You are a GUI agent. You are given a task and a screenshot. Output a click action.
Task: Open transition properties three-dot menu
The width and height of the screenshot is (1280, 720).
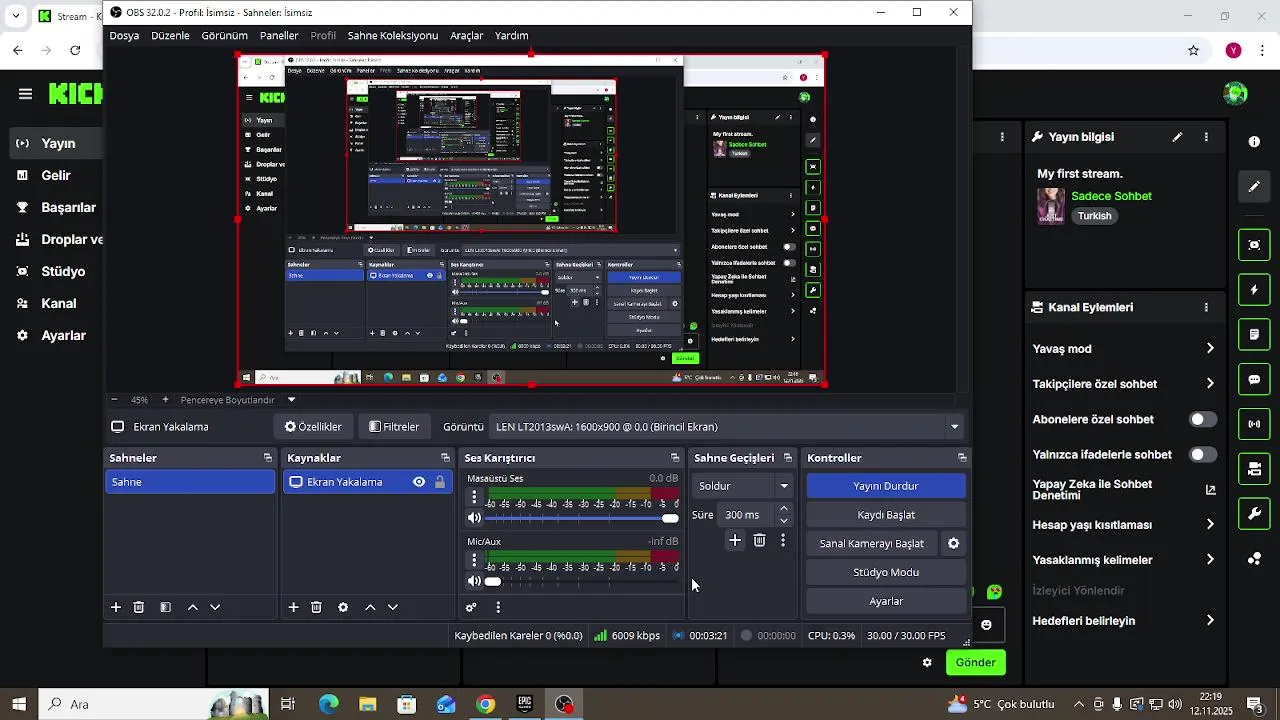(783, 540)
